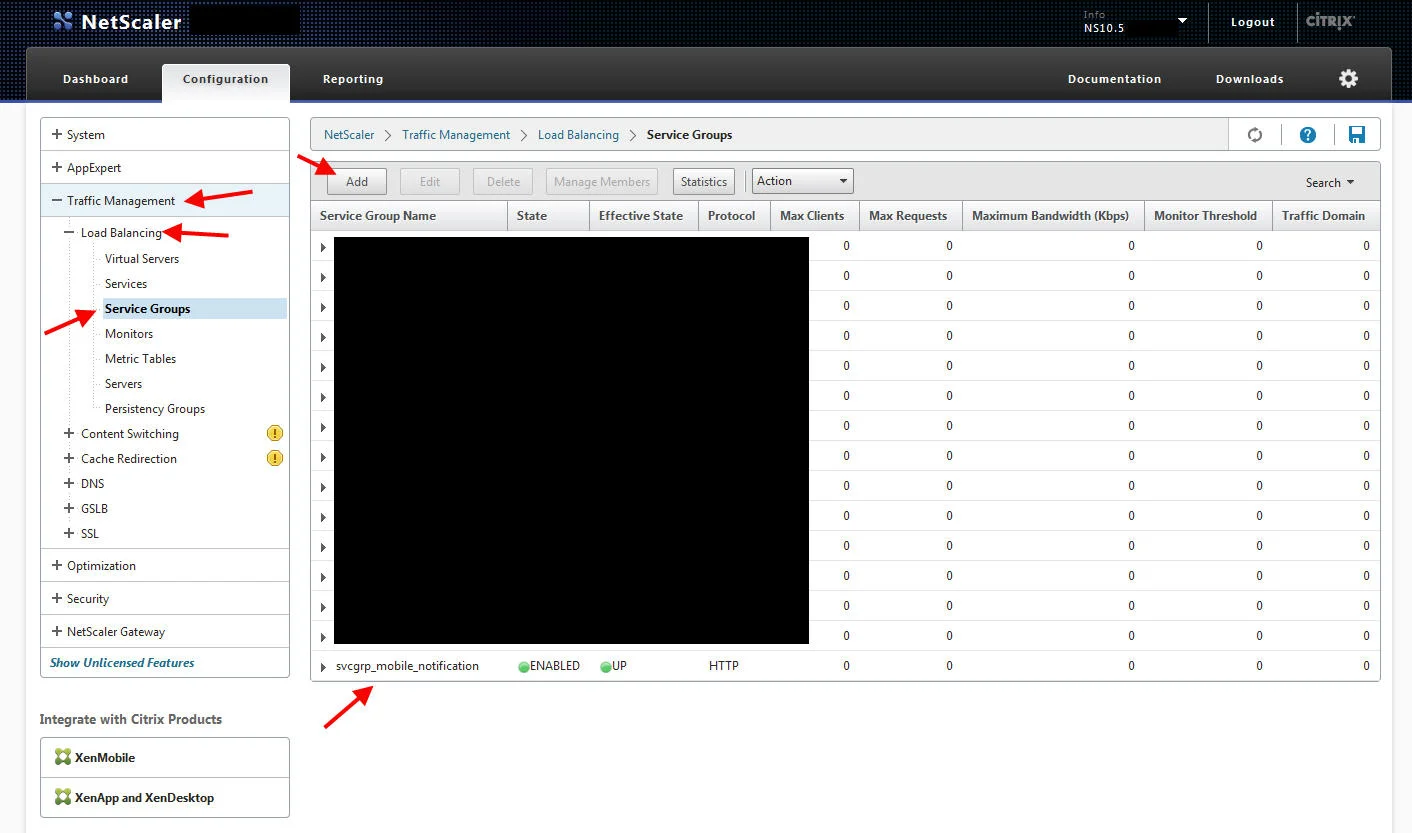Sort by the Traffic Domain column

[x=1326, y=215]
